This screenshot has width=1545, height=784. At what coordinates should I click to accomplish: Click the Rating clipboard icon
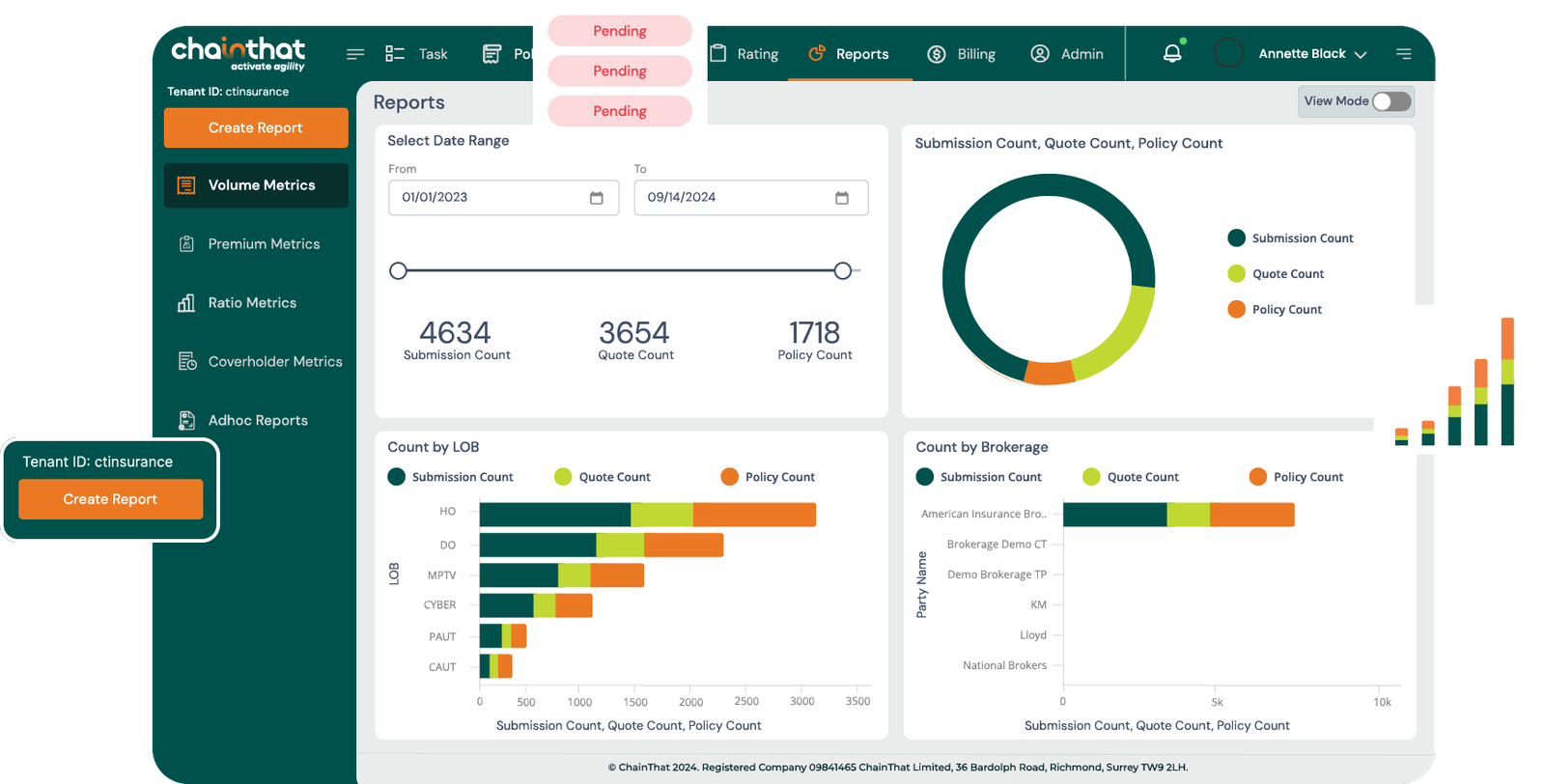click(718, 54)
